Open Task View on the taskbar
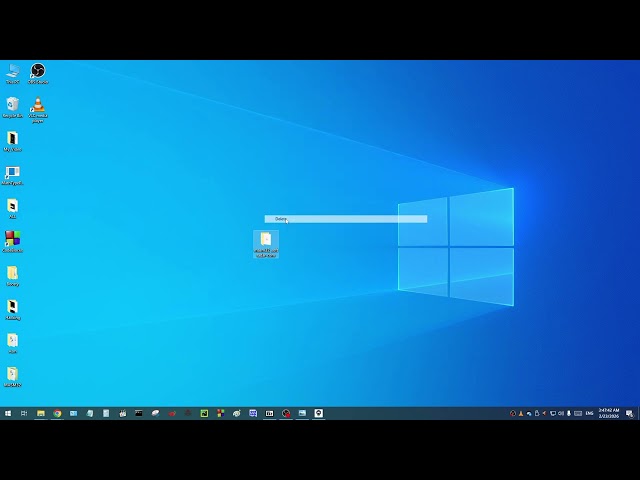This screenshot has height=480, width=640. point(24,413)
